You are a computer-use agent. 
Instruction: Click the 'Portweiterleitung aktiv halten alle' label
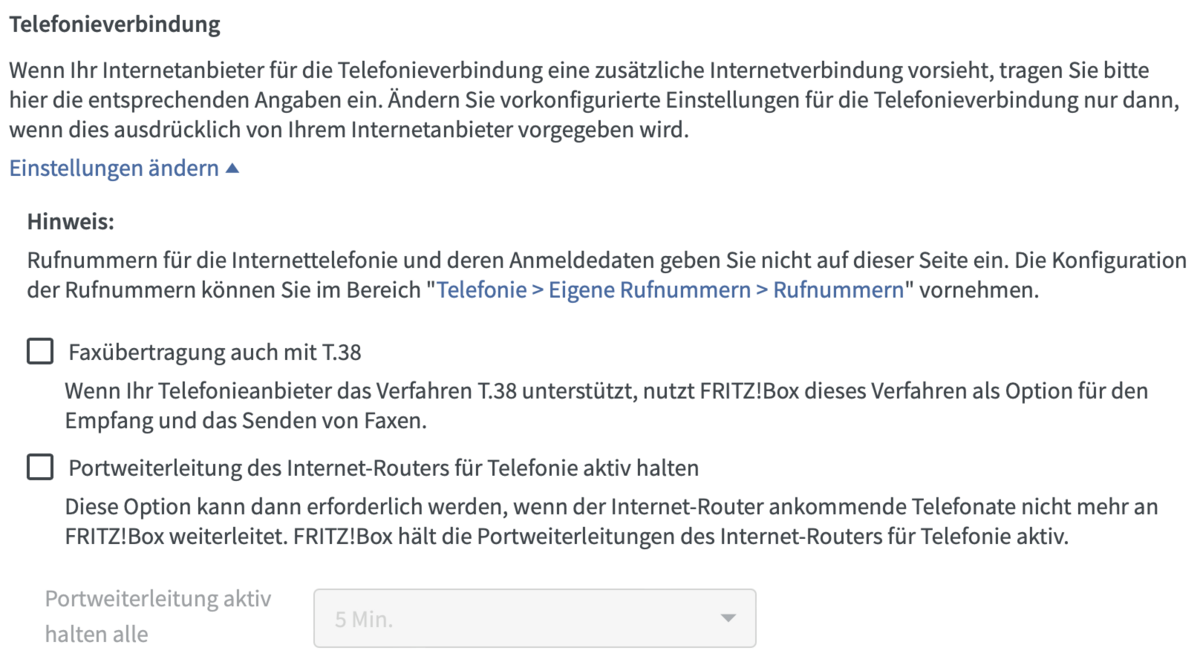(x=158, y=616)
